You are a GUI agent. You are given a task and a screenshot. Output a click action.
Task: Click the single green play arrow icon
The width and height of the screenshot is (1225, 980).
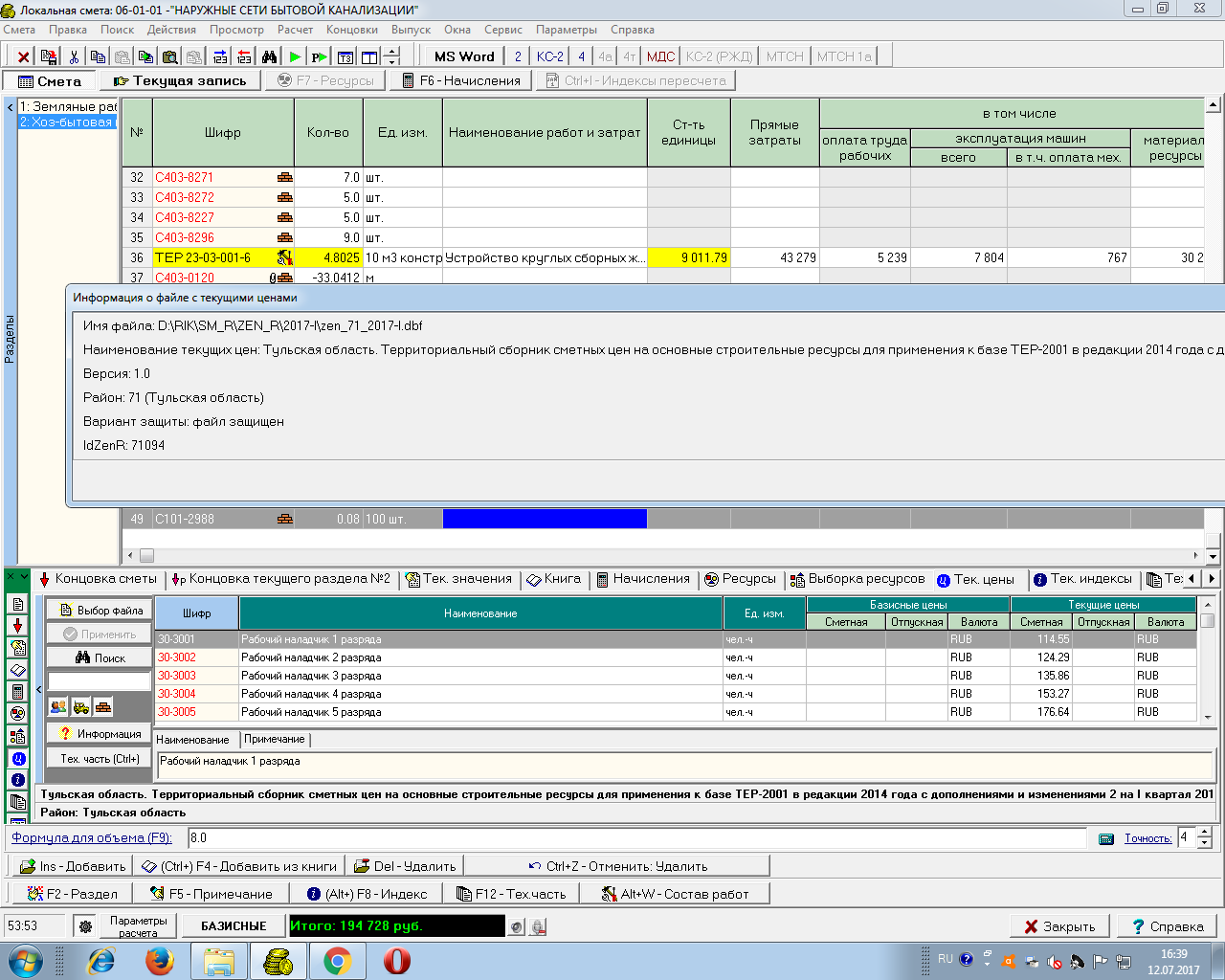295,57
